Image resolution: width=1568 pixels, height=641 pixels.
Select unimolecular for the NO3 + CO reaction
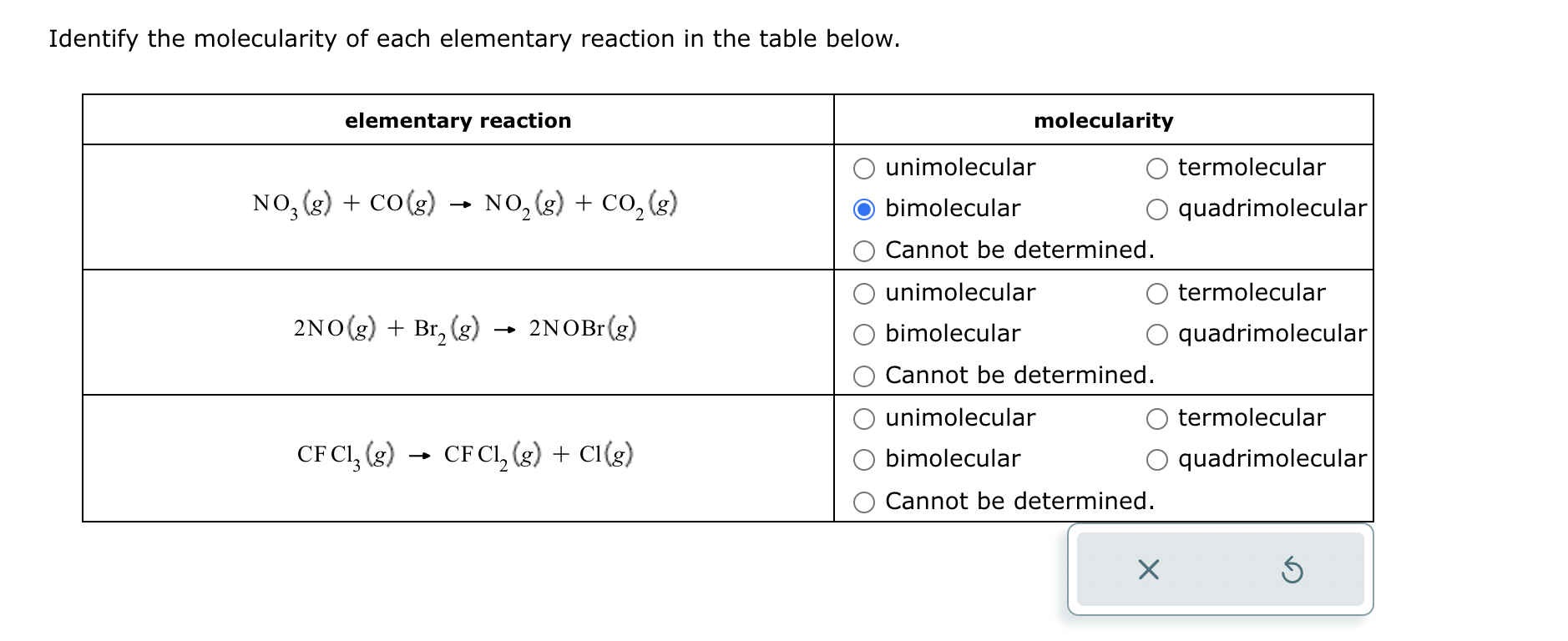click(864, 168)
